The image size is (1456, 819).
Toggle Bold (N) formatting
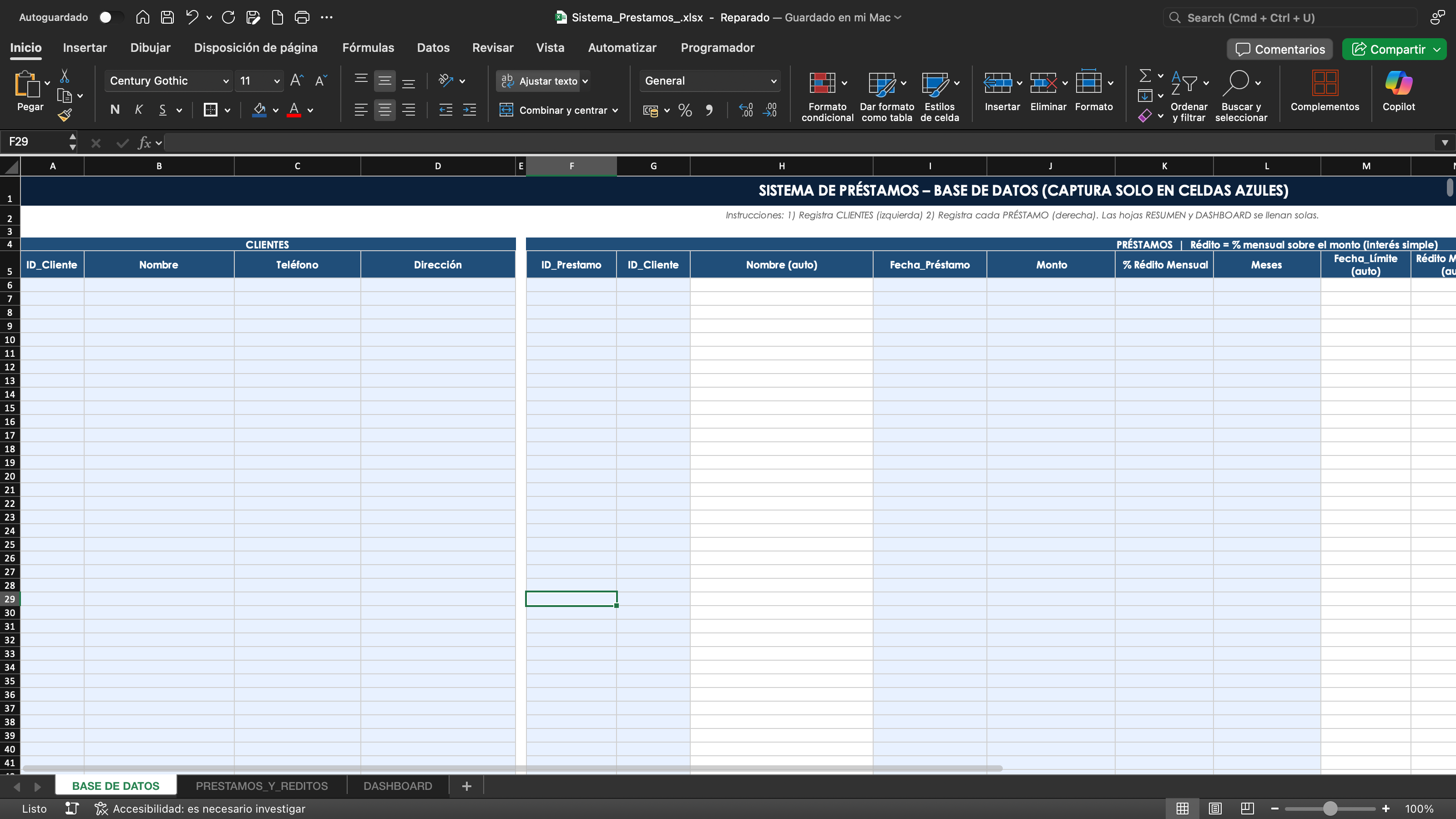[115, 110]
